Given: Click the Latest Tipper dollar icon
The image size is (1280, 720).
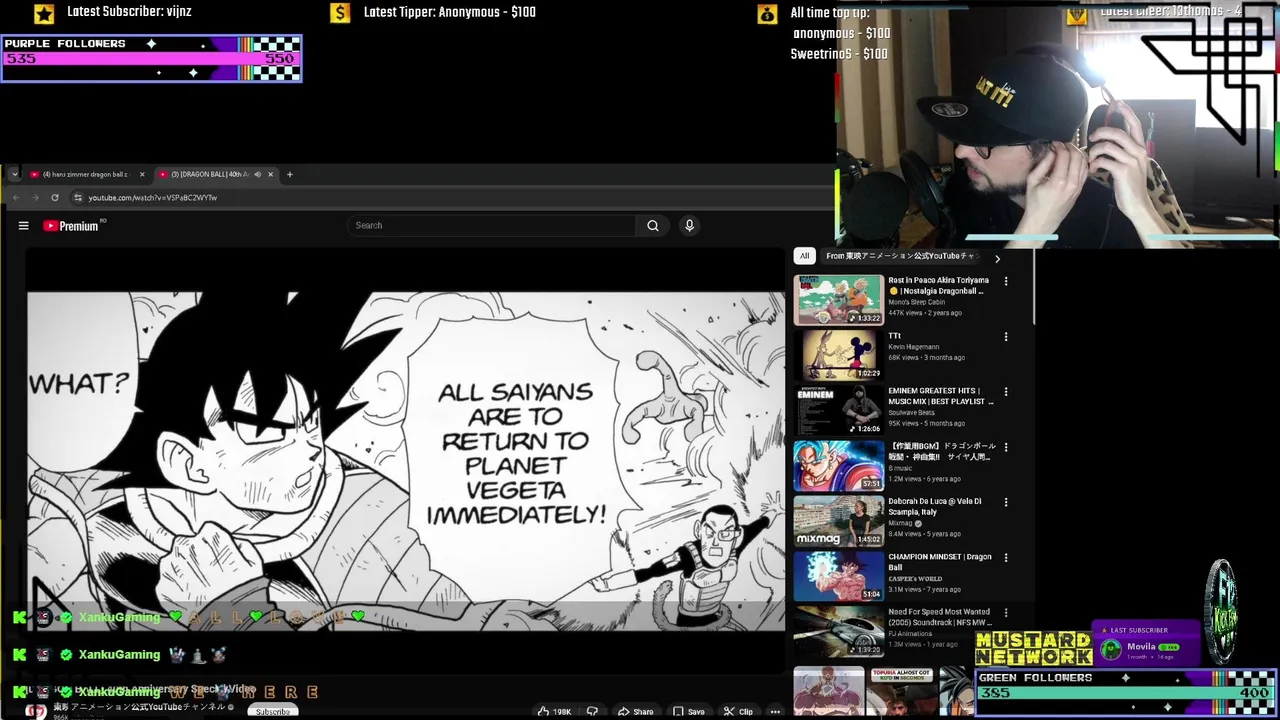Looking at the screenshot, I should [x=340, y=13].
